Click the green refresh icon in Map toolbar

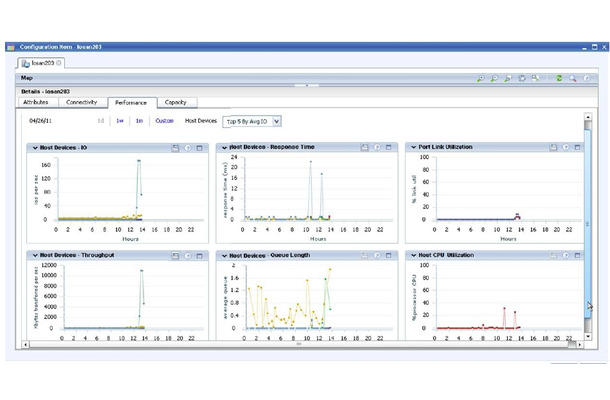pyautogui.click(x=559, y=78)
